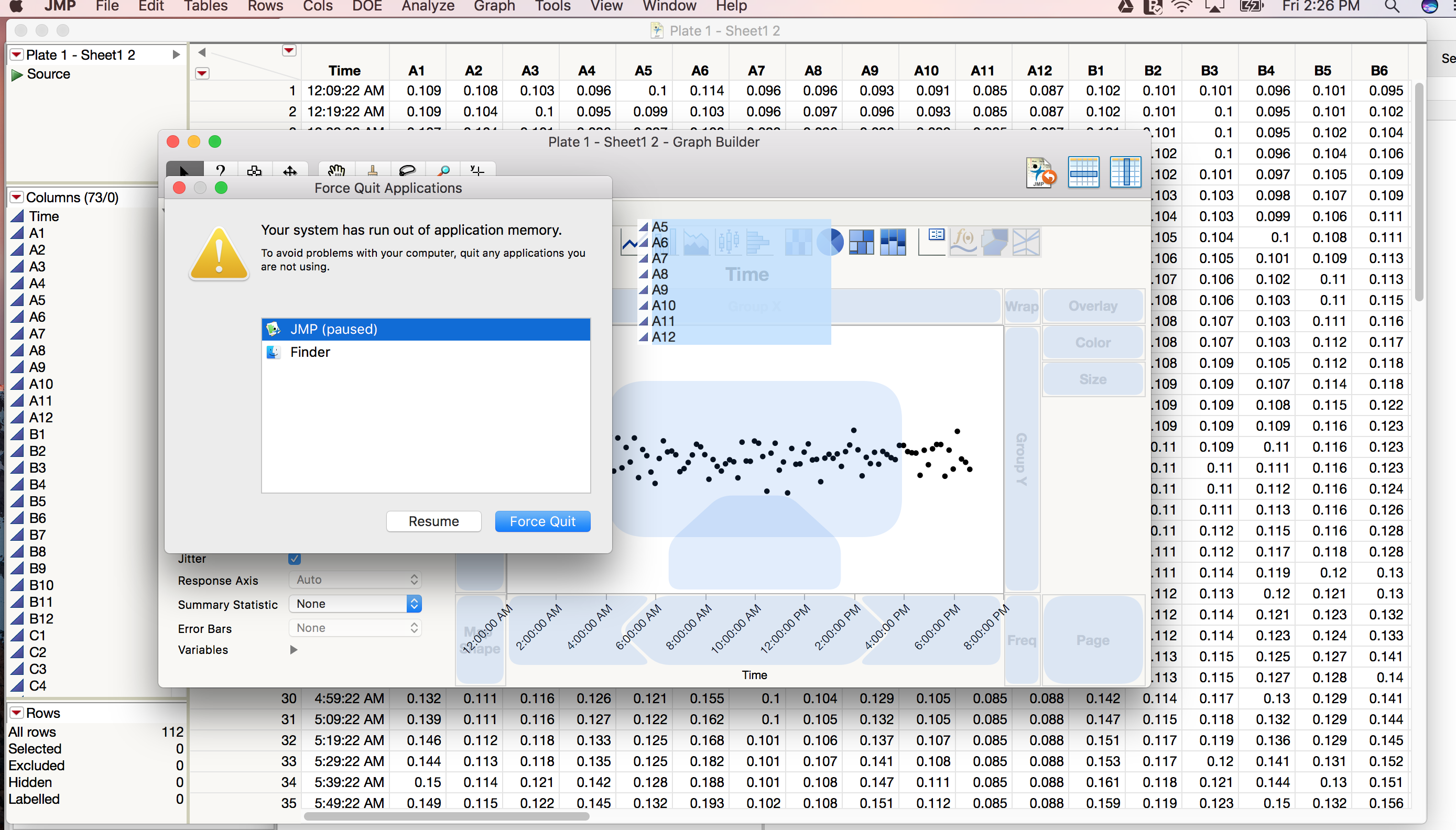Click the horizontal-band data table icon

pos(1083,172)
